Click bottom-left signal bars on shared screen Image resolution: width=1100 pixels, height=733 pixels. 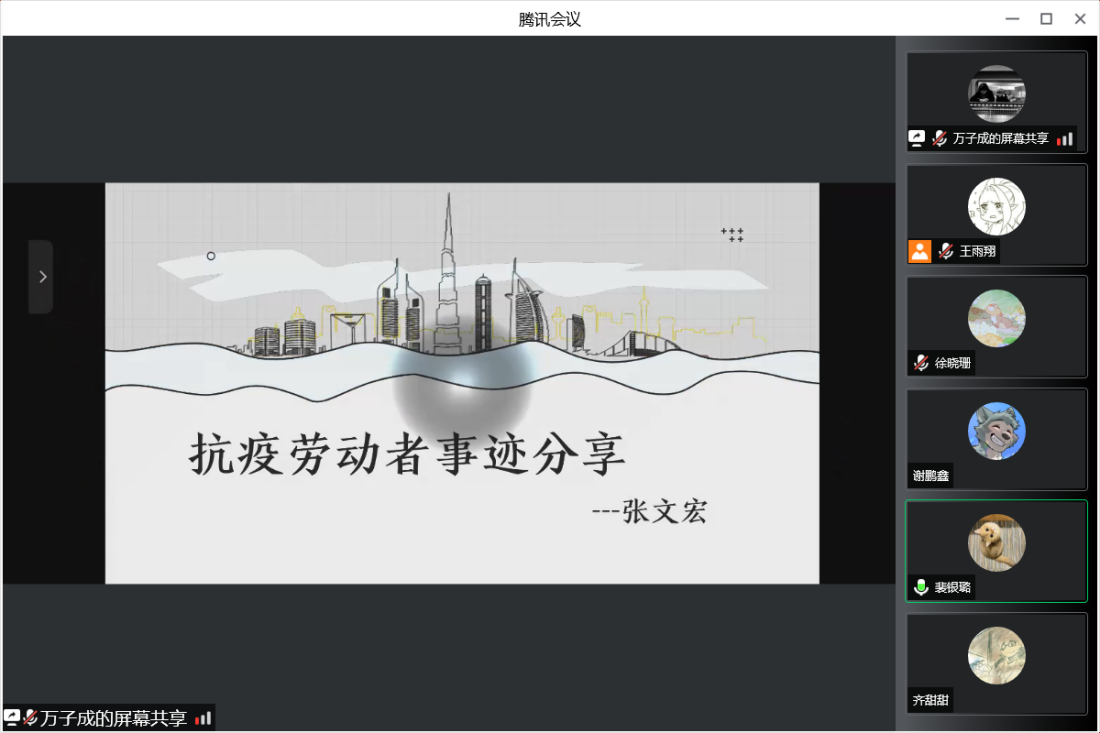203,718
